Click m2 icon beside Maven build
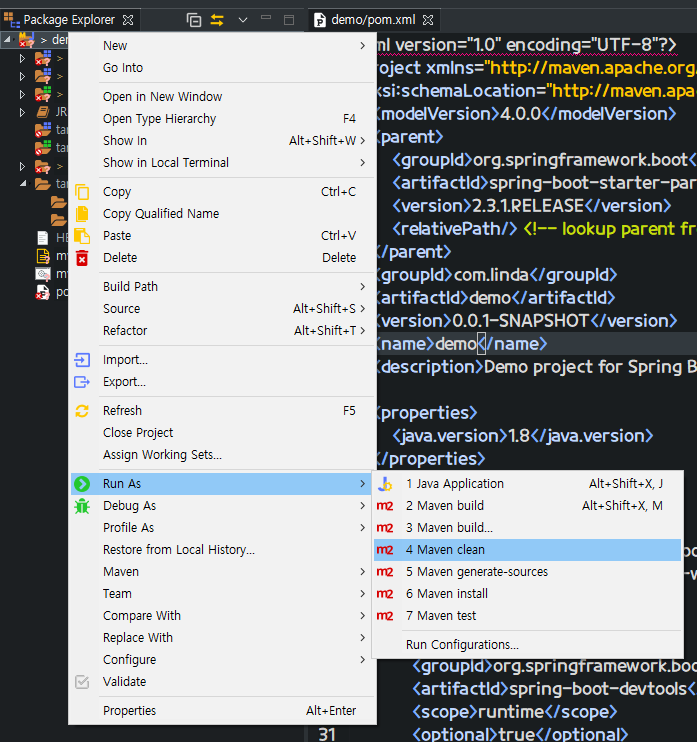The image size is (697, 742). point(385,506)
